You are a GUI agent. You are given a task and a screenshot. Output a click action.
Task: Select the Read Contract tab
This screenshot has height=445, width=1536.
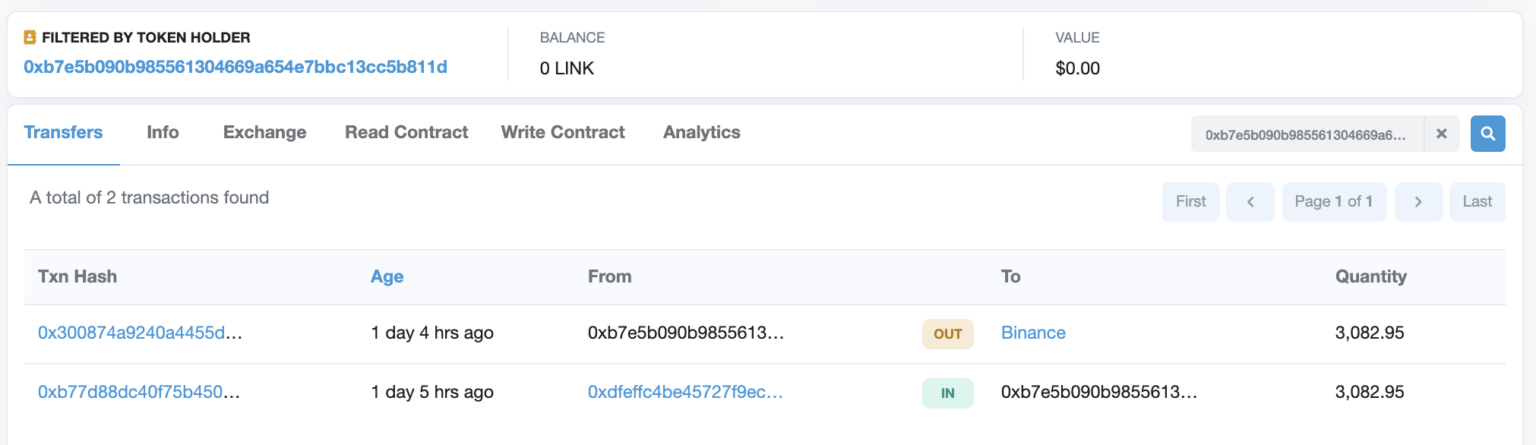click(x=406, y=132)
